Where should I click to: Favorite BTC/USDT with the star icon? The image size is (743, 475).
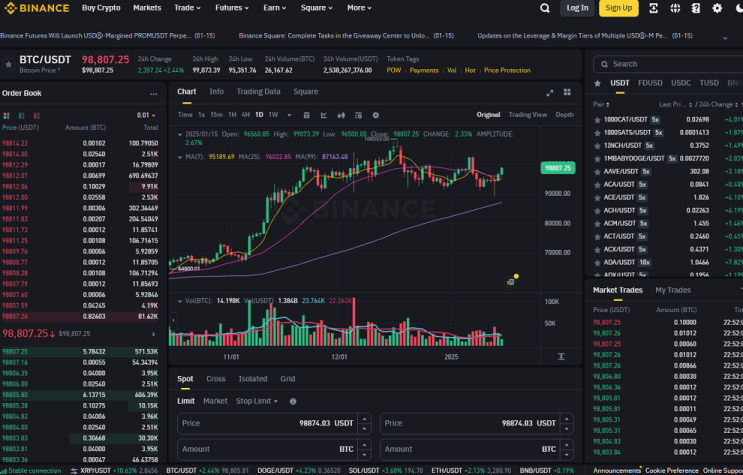[9, 64]
